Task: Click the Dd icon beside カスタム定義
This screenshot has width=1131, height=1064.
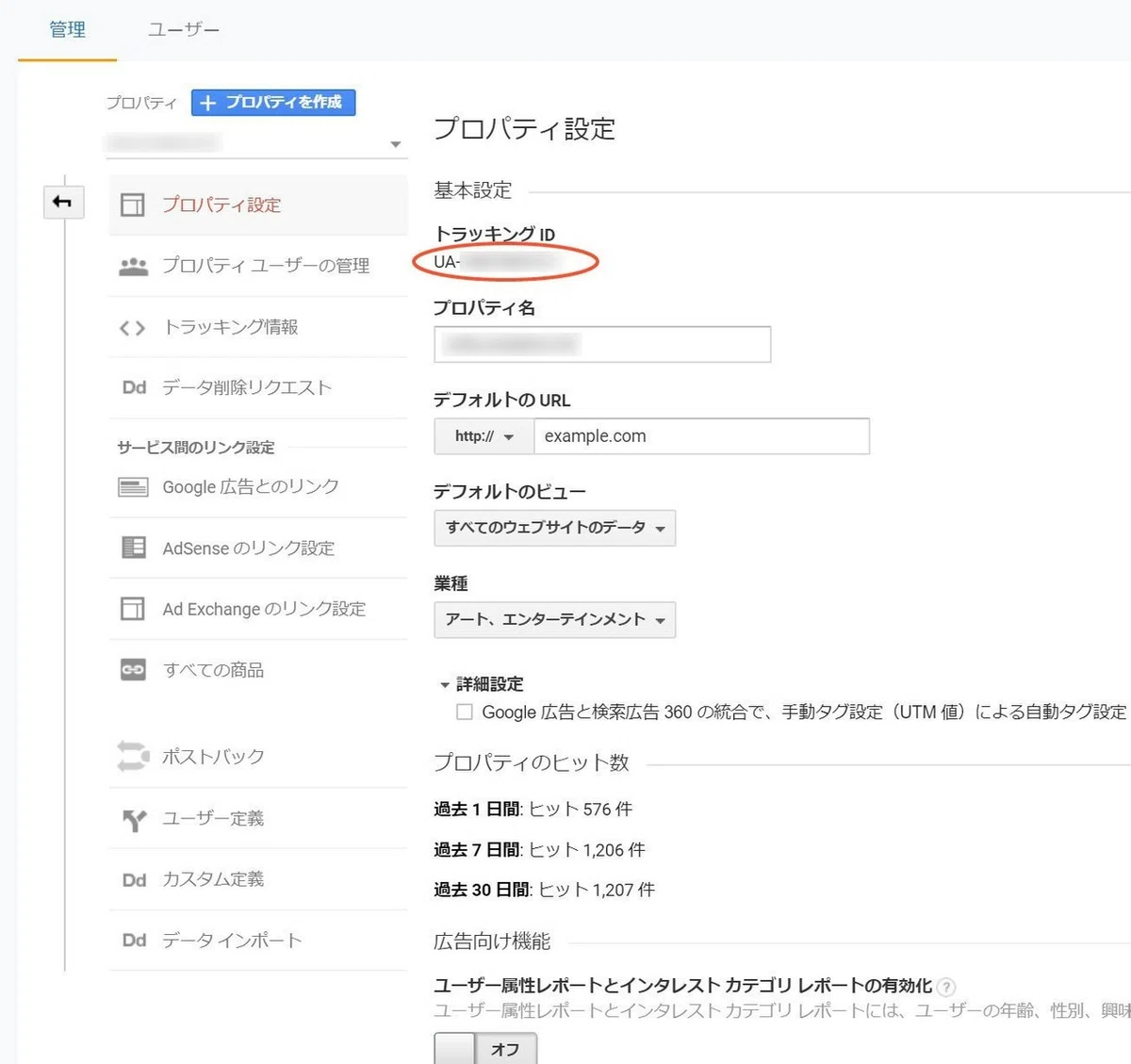Action: pos(134,879)
